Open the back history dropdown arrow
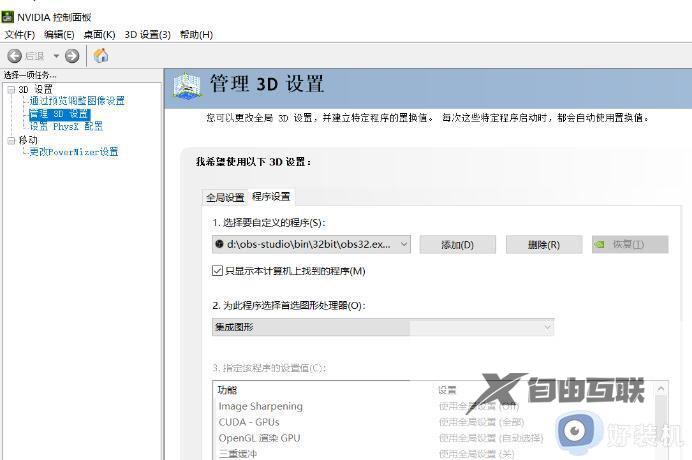The height and width of the screenshot is (460, 692). click(56, 56)
